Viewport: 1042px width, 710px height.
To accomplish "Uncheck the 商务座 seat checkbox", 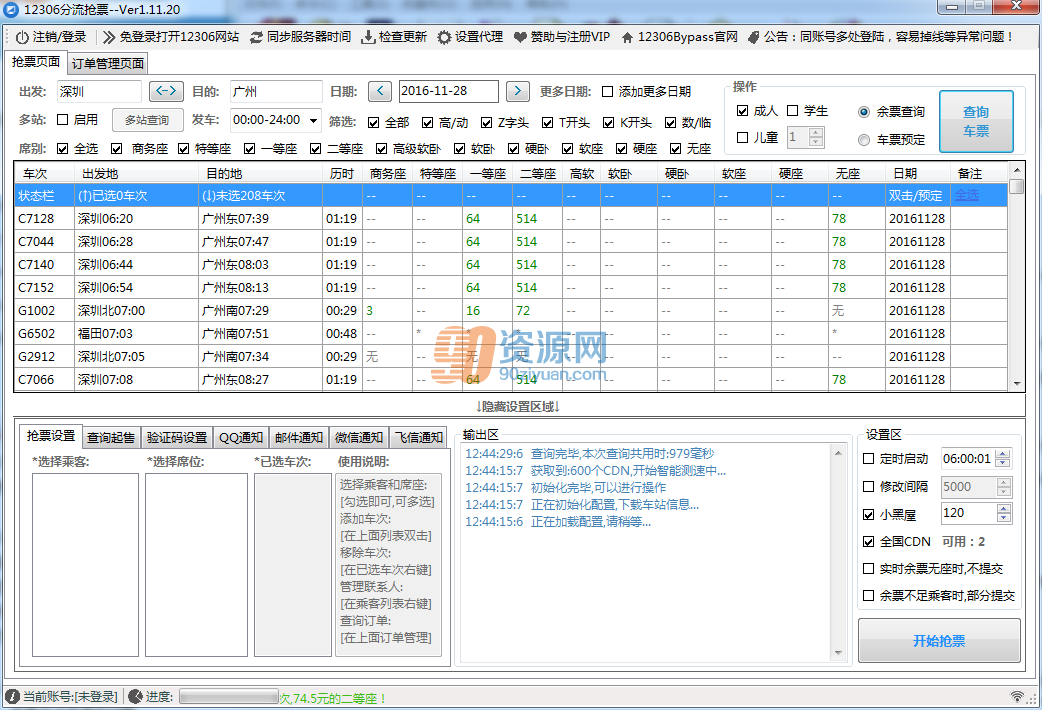I will (117, 149).
